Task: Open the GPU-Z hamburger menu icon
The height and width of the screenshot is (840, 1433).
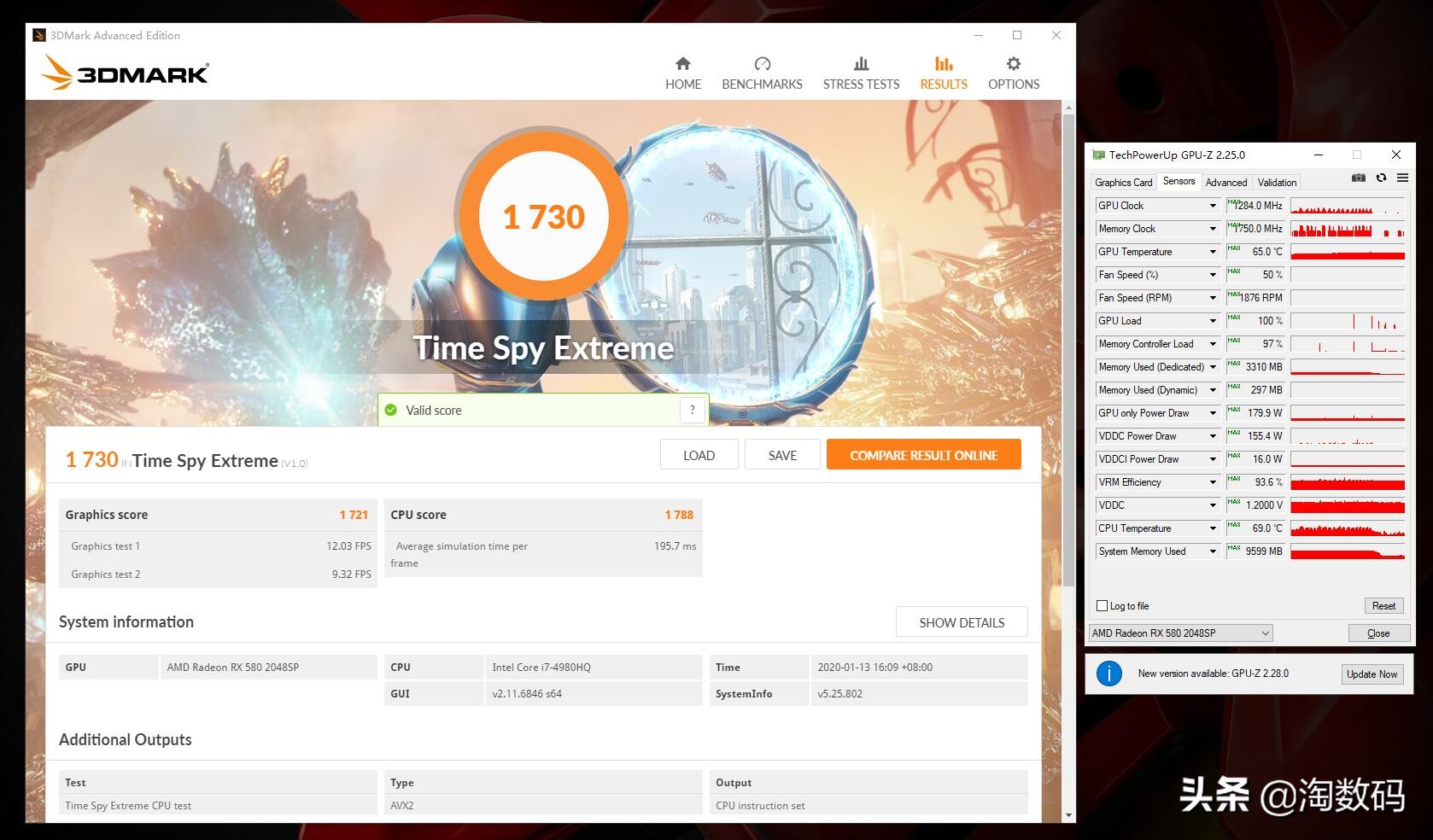Action: pos(1403,178)
